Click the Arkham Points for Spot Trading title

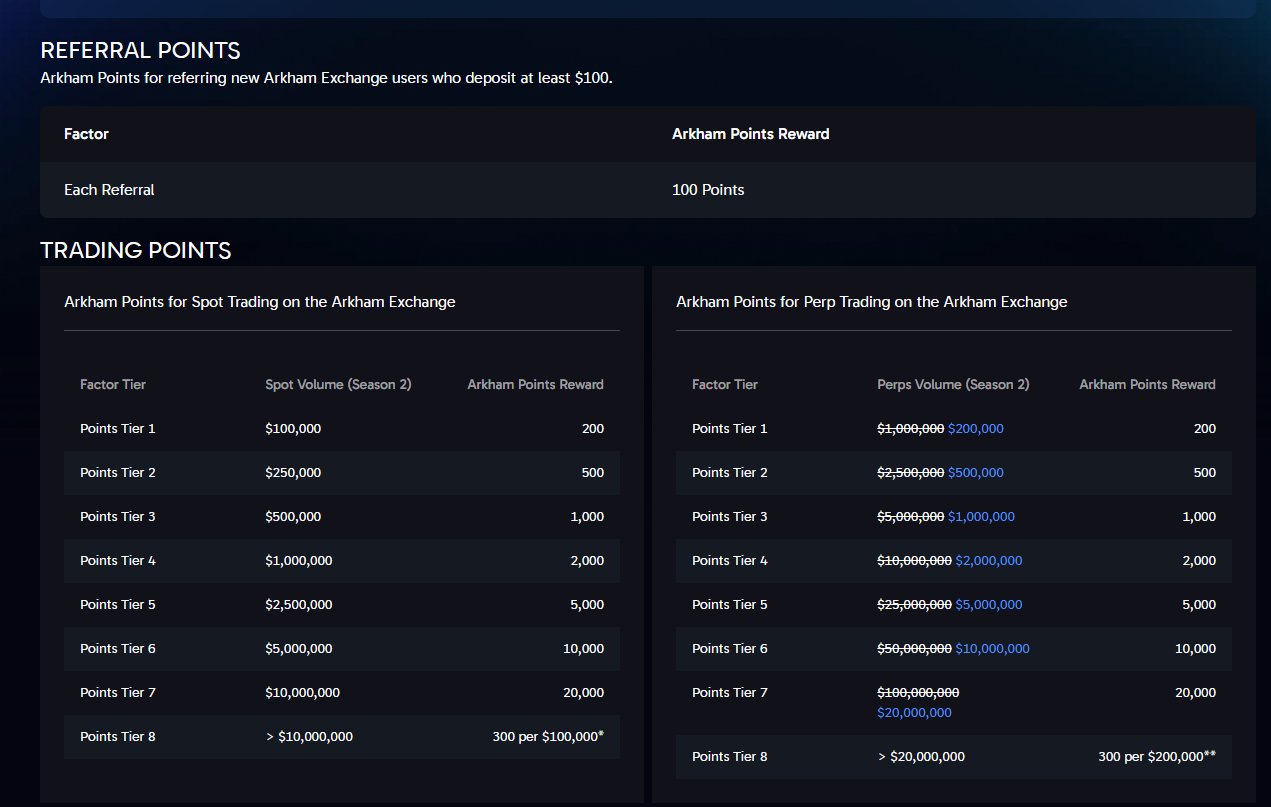click(260, 301)
